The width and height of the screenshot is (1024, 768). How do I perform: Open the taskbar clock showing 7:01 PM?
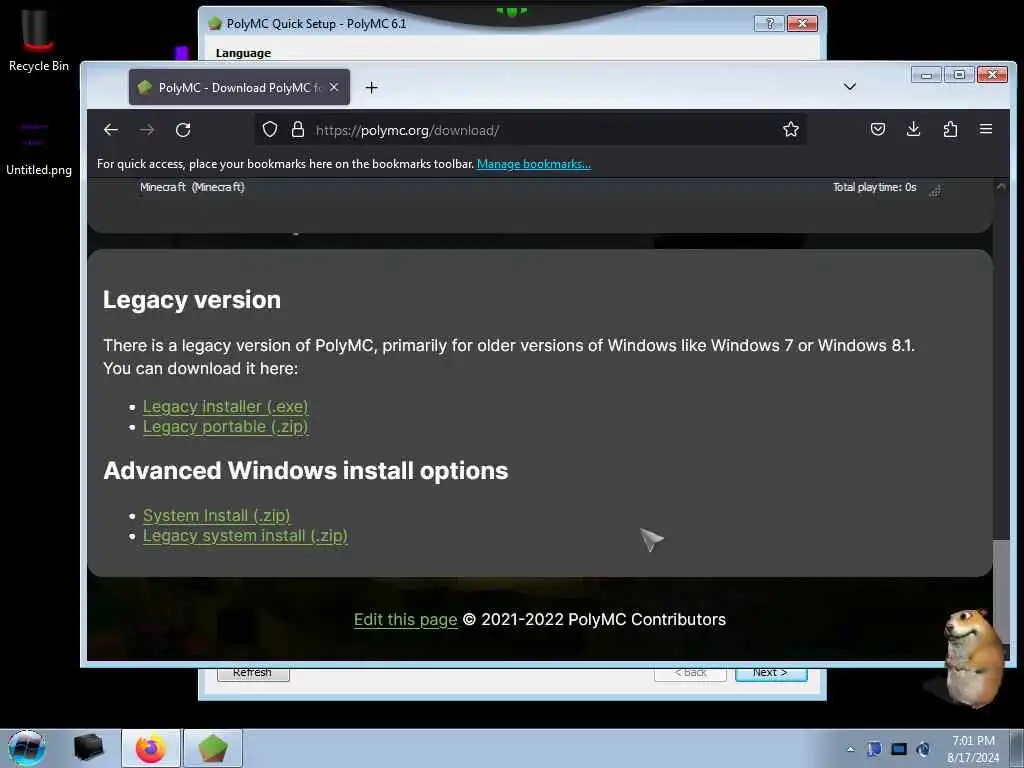973,749
